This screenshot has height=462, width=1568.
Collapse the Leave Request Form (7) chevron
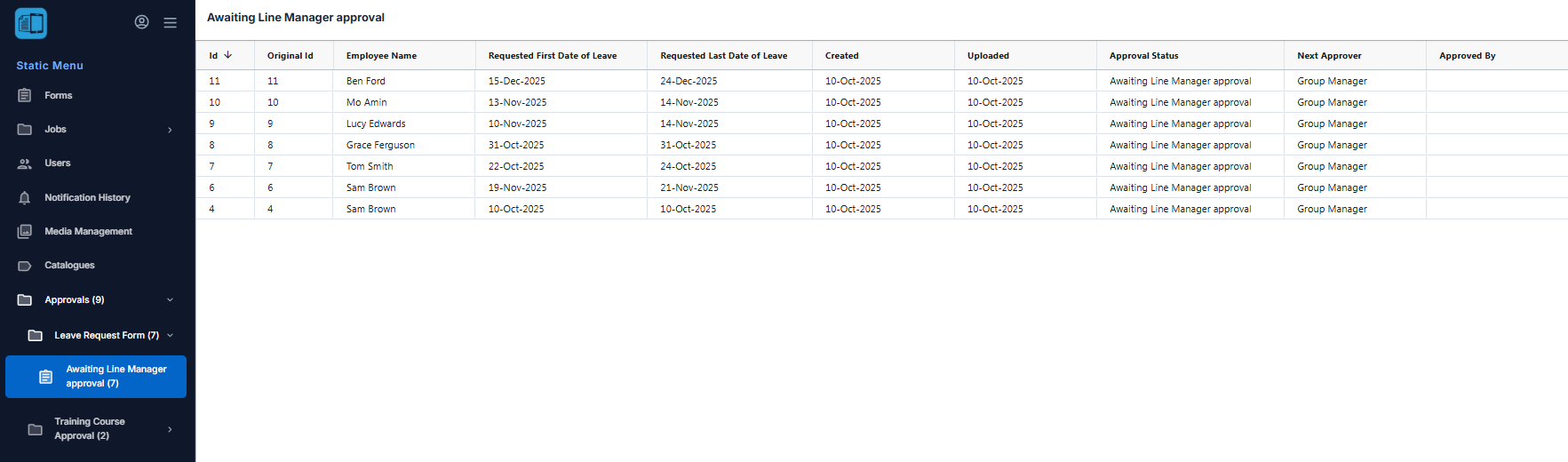click(x=170, y=336)
